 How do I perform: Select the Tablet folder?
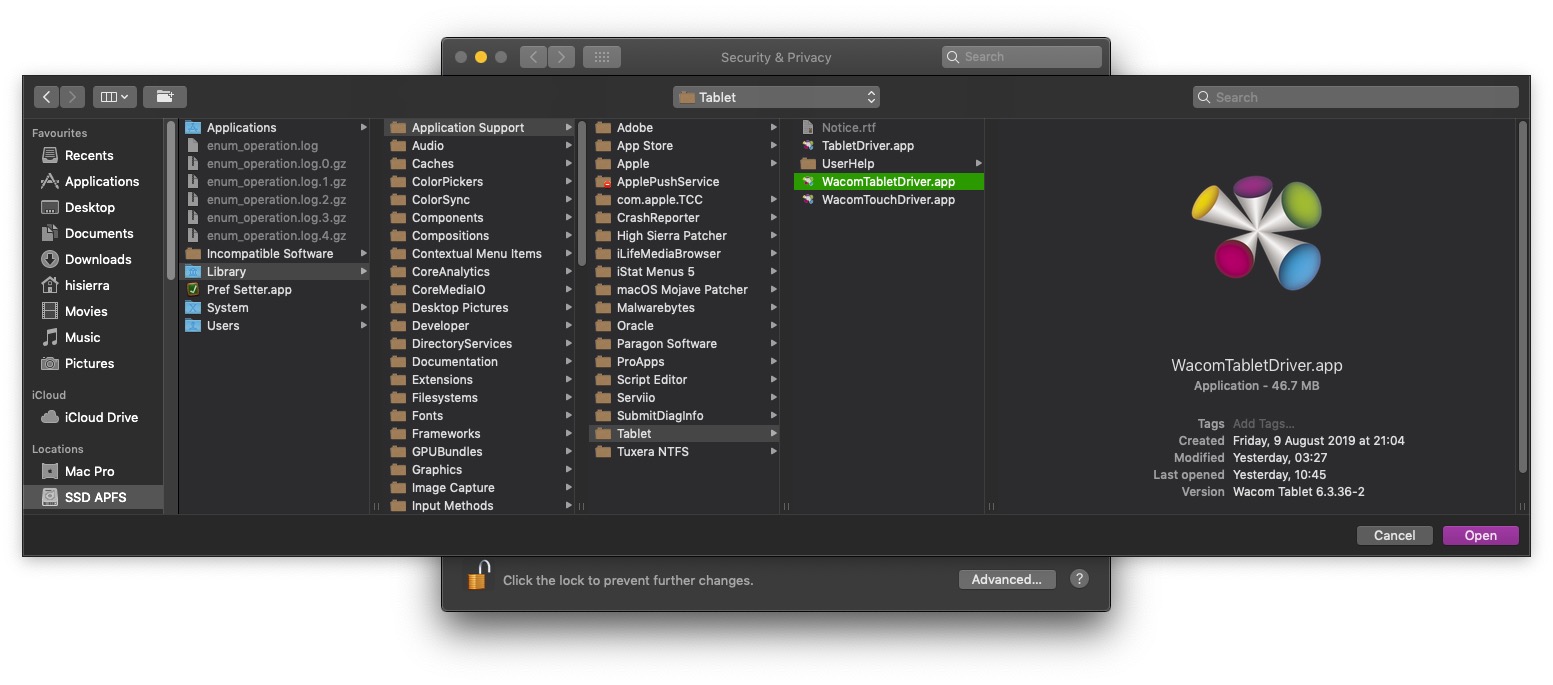[684, 433]
